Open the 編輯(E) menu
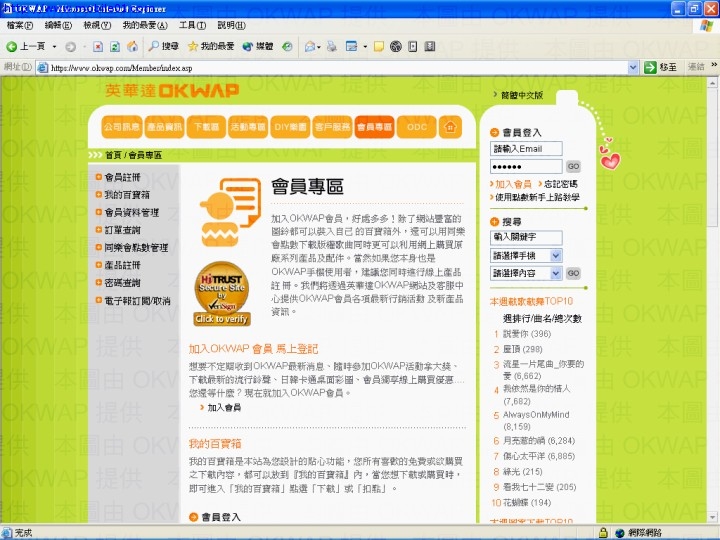This screenshot has width=720, height=540. point(58,25)
